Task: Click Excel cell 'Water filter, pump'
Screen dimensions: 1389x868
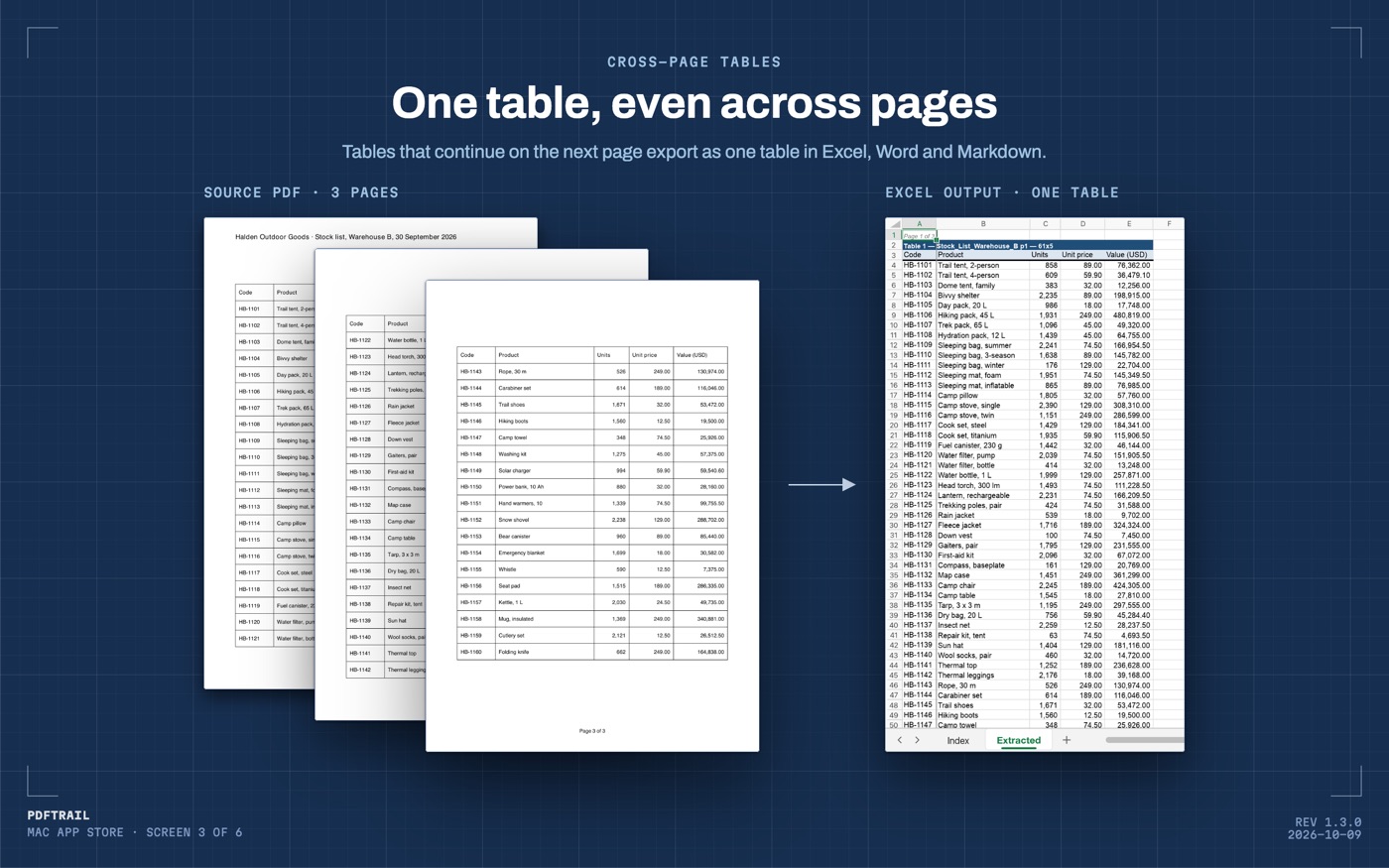Action: point(982,455)
